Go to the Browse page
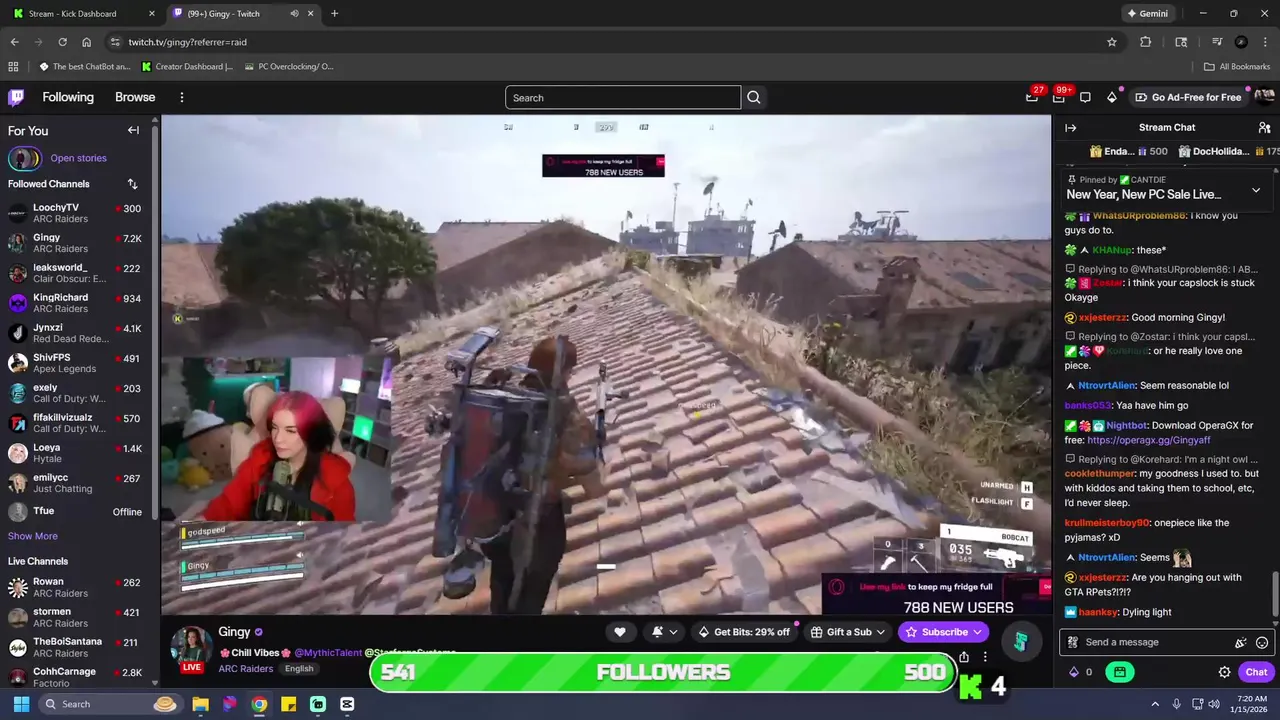1280x720 pixels. point(135,97)
